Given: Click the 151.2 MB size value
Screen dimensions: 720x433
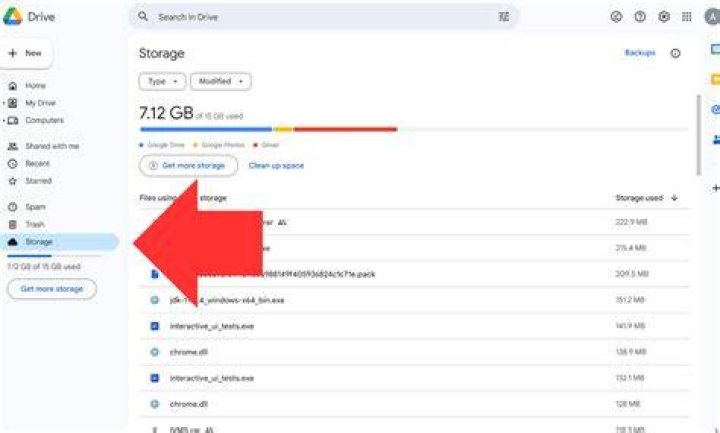Looking at the screenshot, I should [630, 300].
